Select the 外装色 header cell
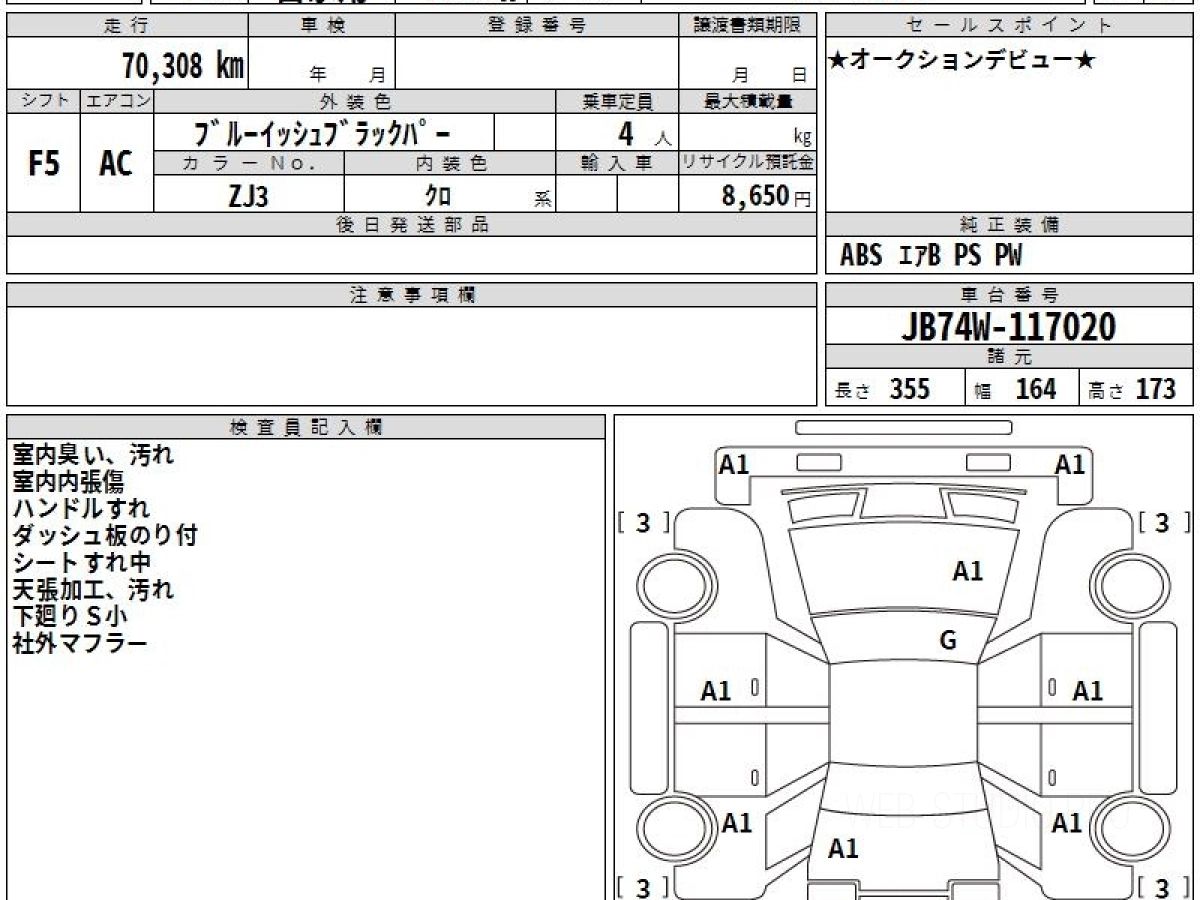The image size is (1200, 900). click(355, 101)
